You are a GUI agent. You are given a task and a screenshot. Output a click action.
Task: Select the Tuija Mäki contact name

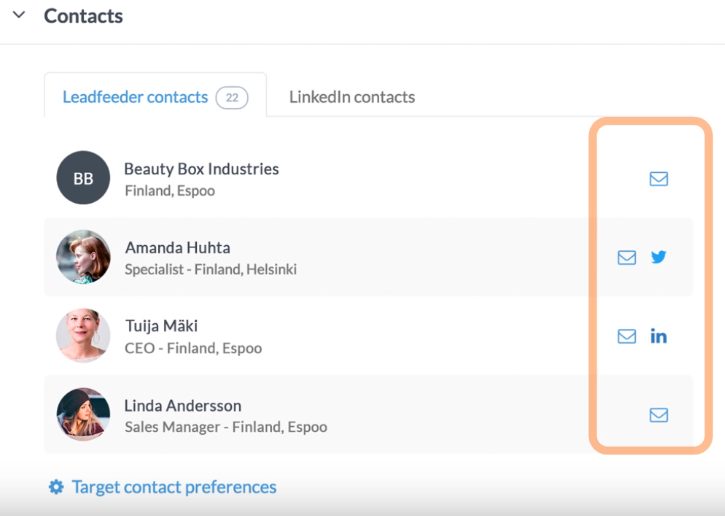point(161,326)
